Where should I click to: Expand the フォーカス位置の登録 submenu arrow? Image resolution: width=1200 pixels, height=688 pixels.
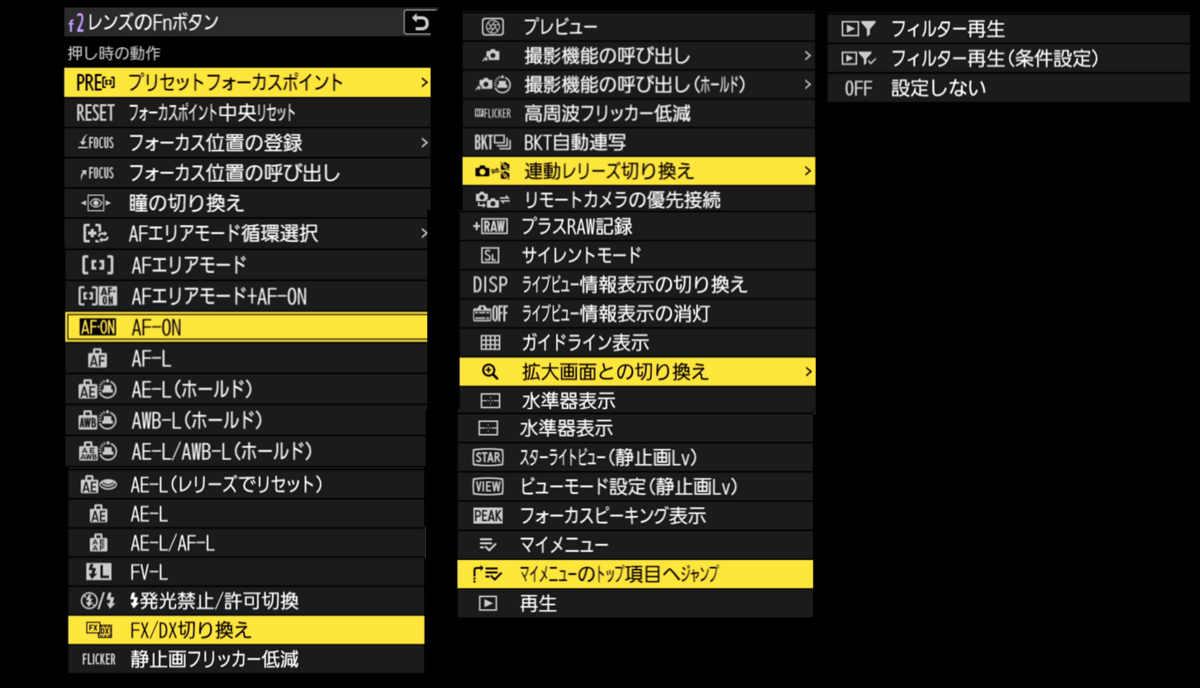[424, 143]
